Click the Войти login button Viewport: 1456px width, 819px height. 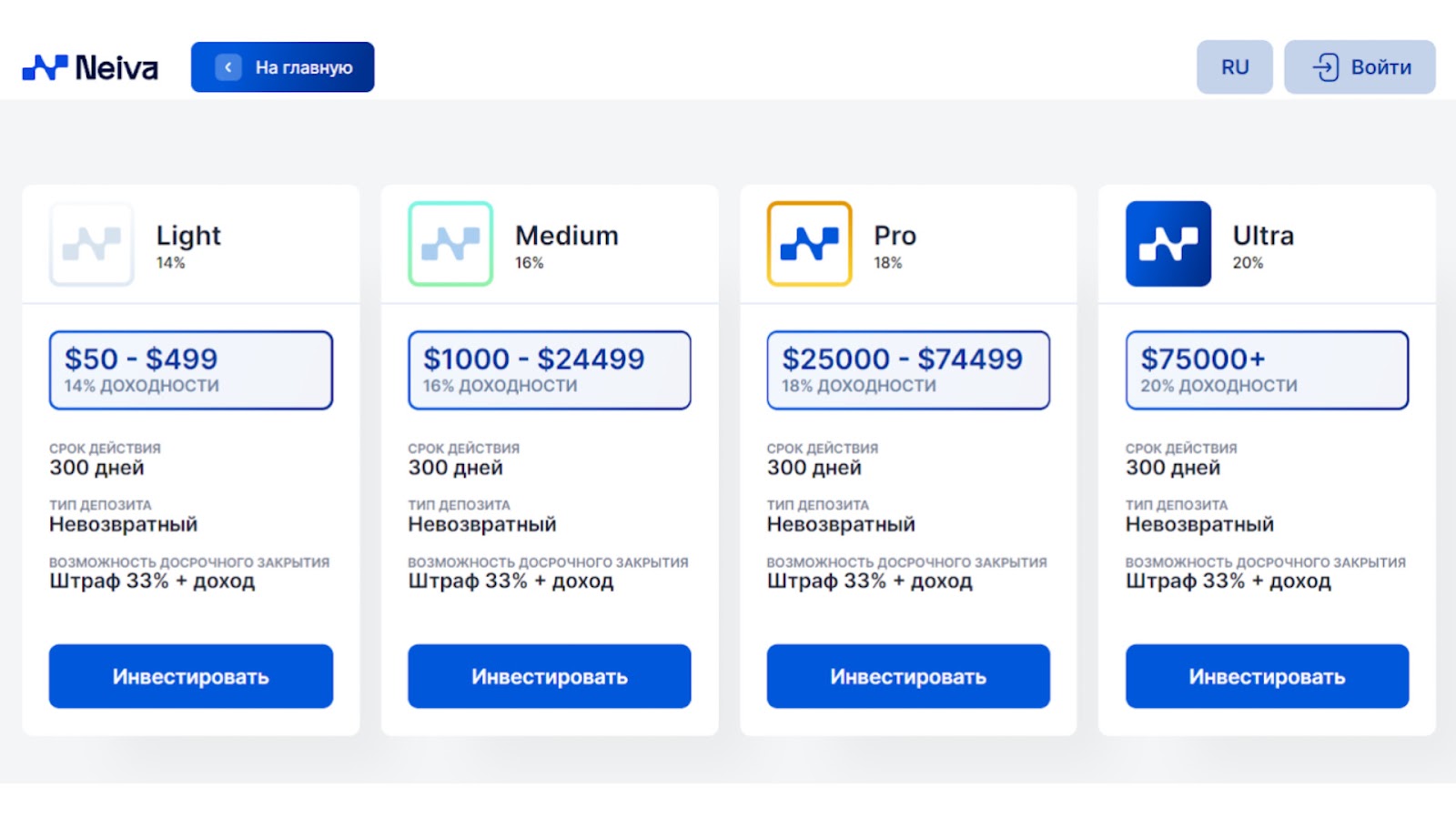tap(1360, 67)
